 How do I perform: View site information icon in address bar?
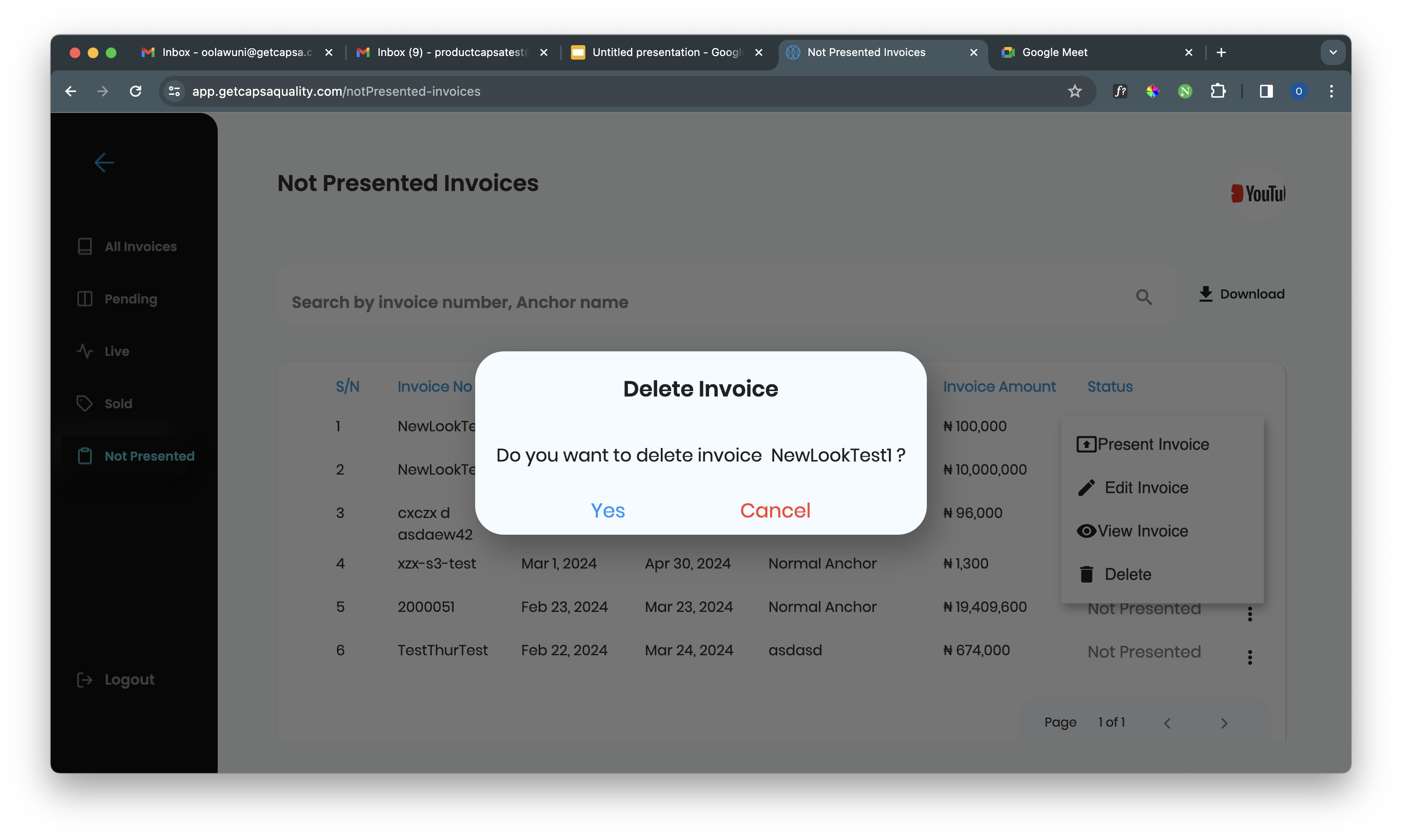174,91
